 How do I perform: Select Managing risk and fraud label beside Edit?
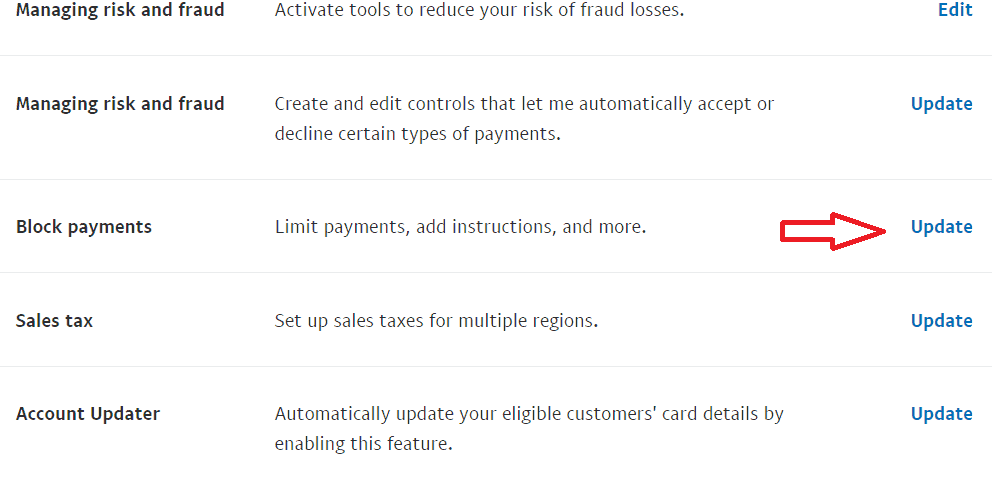[120, 10]
